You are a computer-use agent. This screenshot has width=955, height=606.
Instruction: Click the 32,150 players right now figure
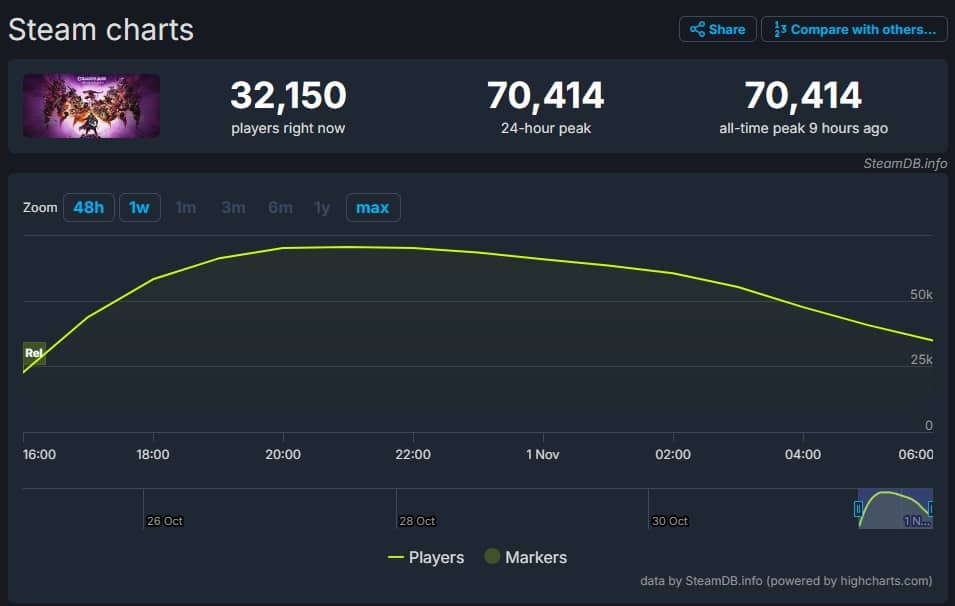288,96
